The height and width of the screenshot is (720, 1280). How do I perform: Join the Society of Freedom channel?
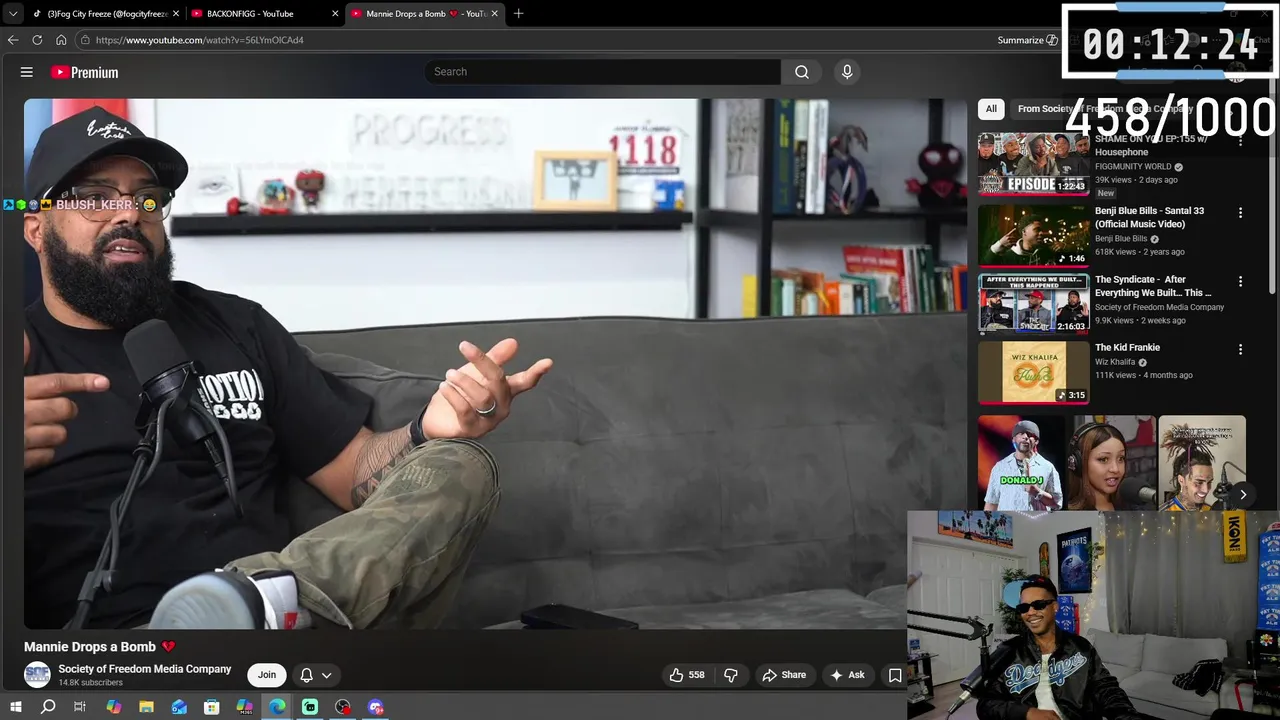point(267,675)
